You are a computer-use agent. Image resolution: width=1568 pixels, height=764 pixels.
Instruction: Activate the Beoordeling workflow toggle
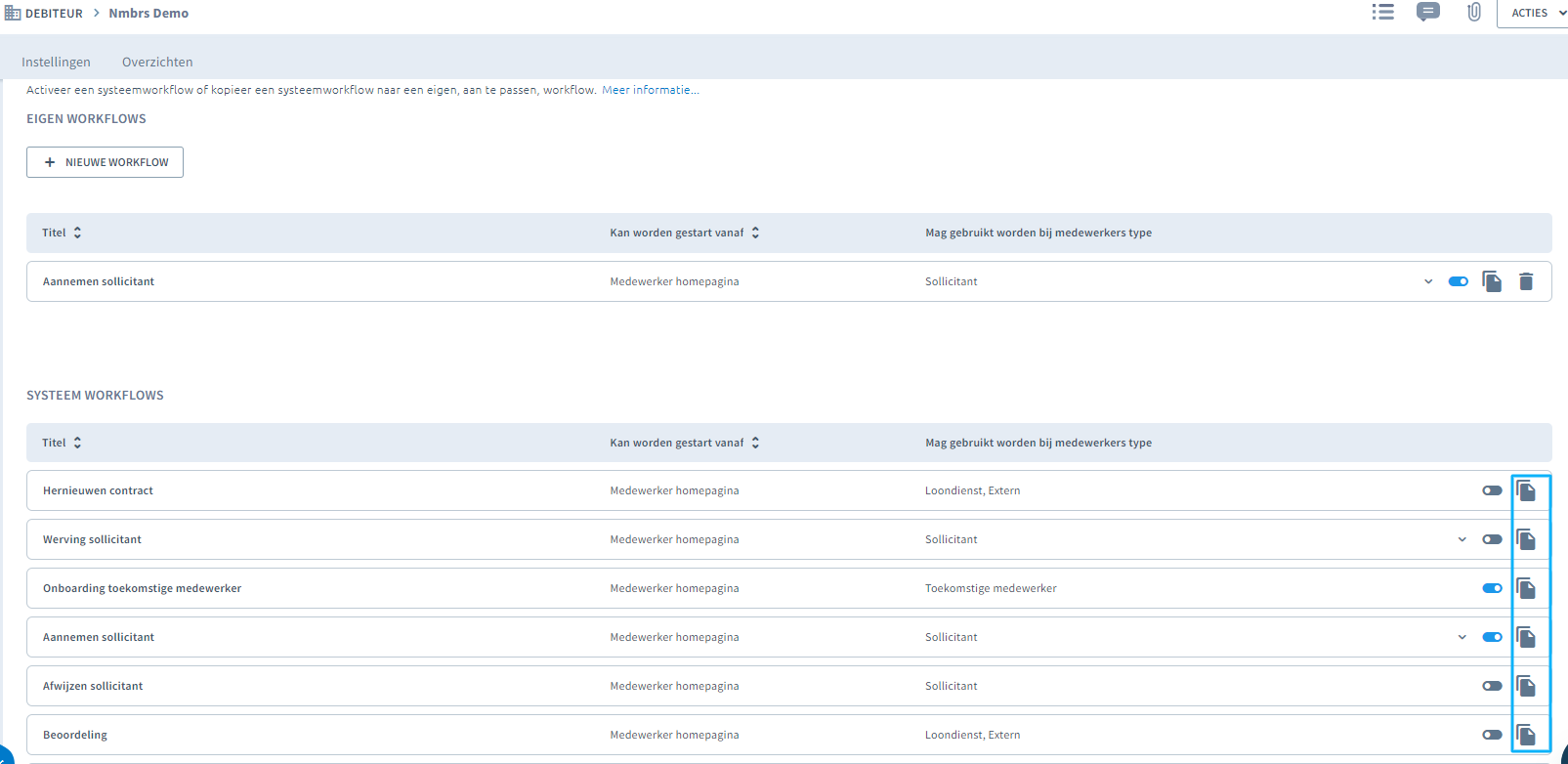coord(1492,735)
